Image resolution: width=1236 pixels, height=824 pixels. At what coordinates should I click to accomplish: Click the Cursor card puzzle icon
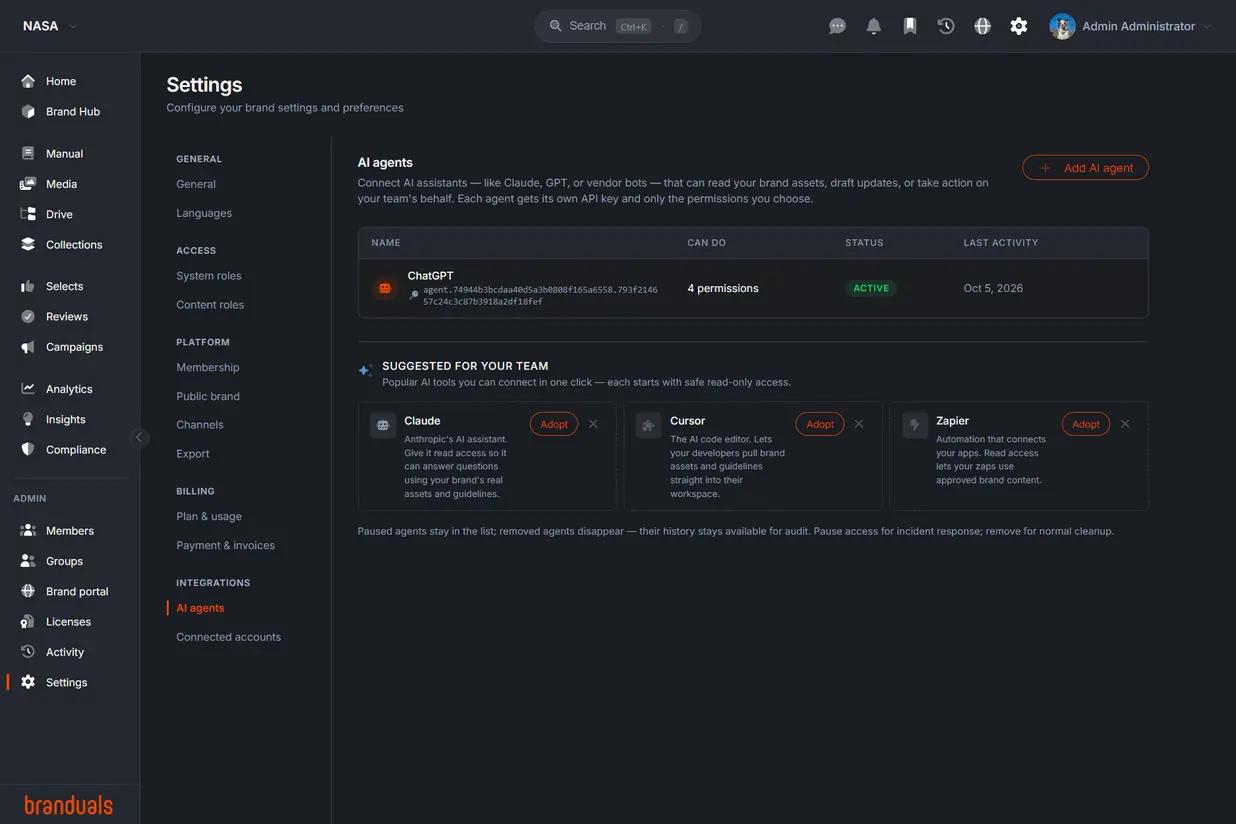click(x=648, y=425)
